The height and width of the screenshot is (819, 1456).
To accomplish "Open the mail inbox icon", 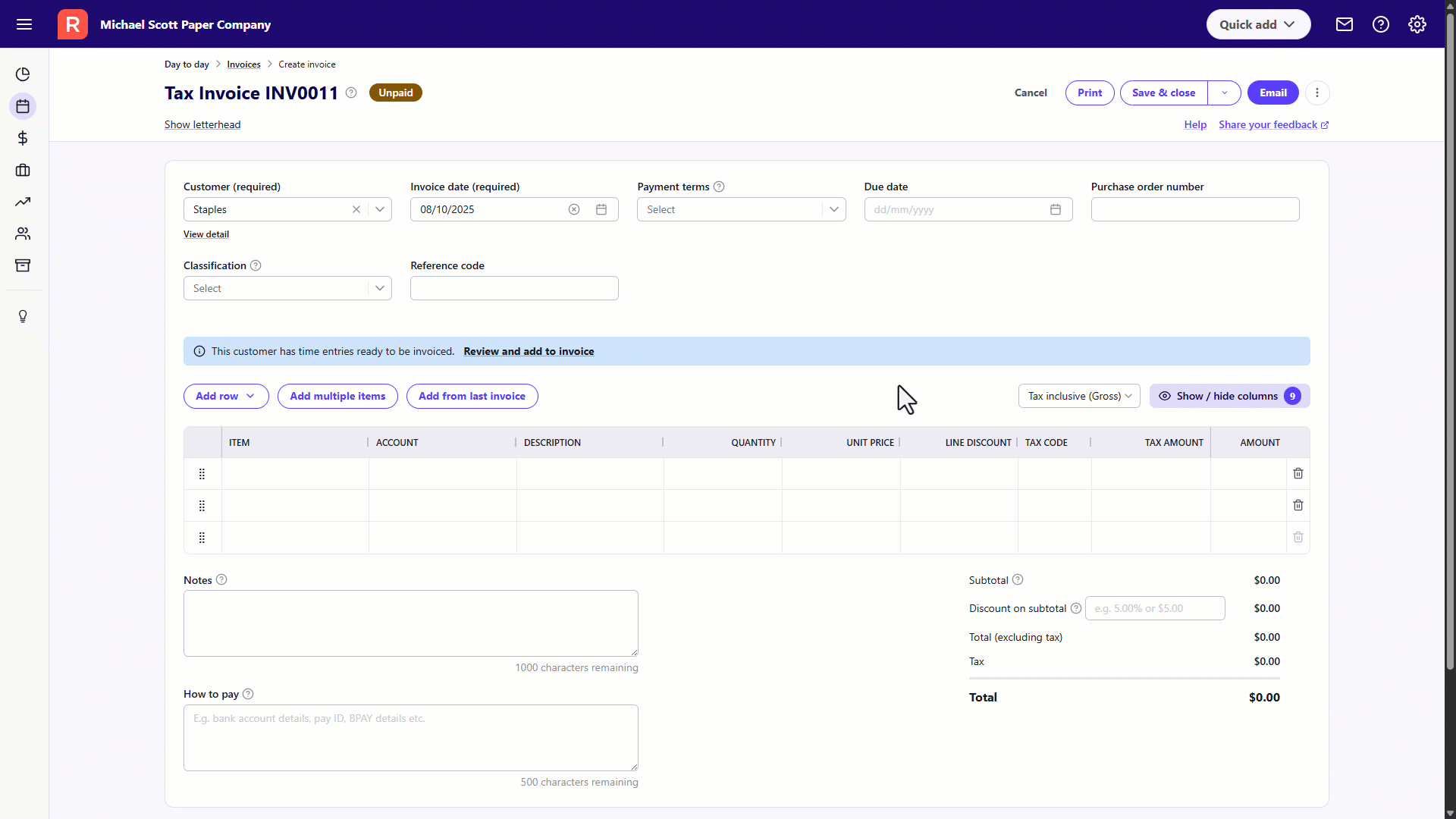I will (1345, 24).
